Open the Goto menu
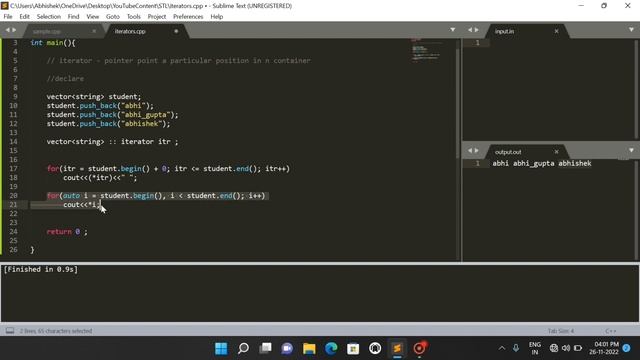 point(113,17)
